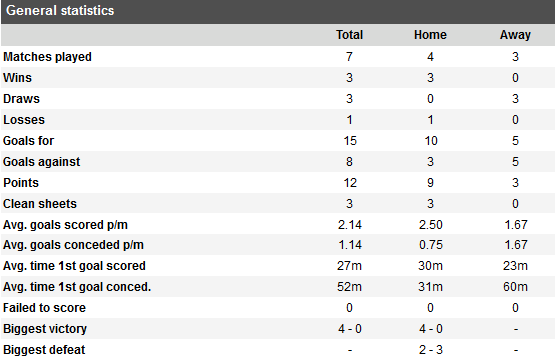Select the Biggest victory home score 4 - 0

coord(430,329)
